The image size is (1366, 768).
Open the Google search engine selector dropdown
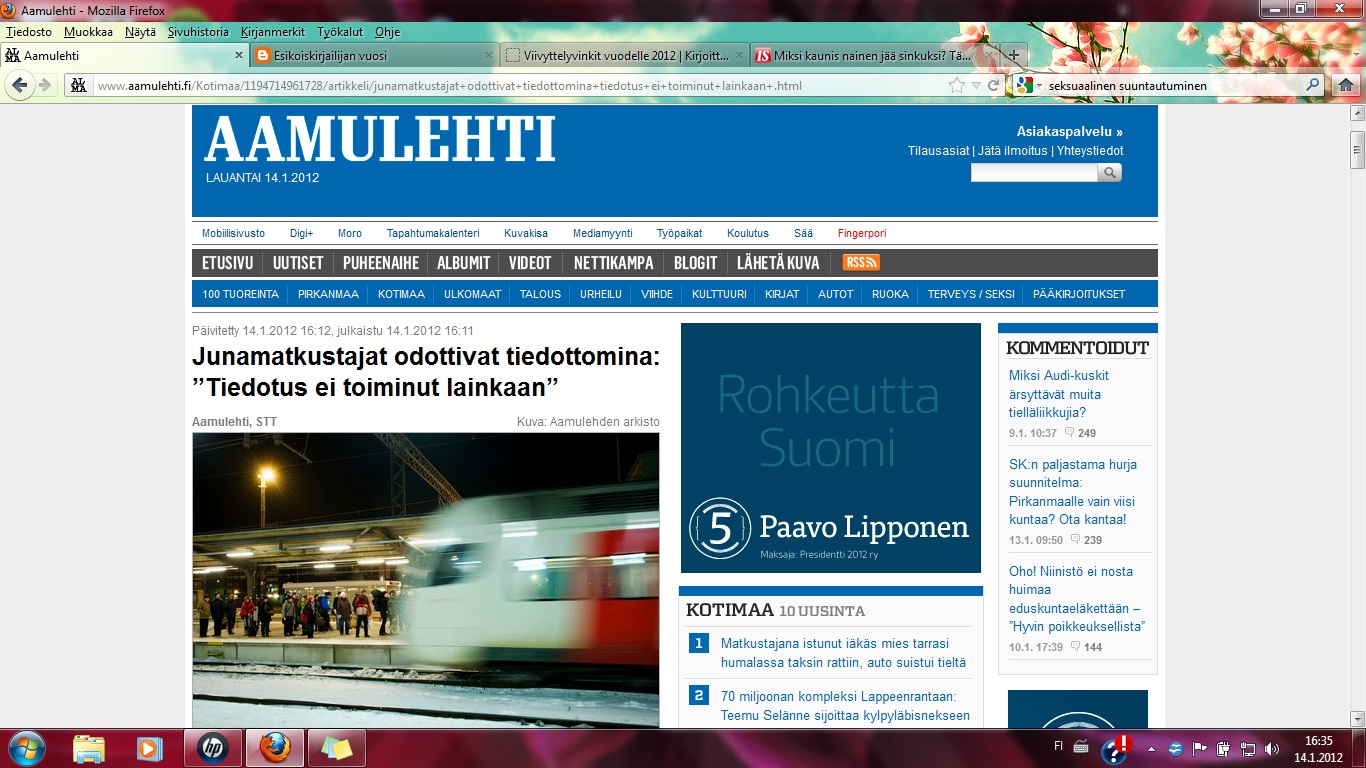pyautogui.click(x=1028, y=86)
